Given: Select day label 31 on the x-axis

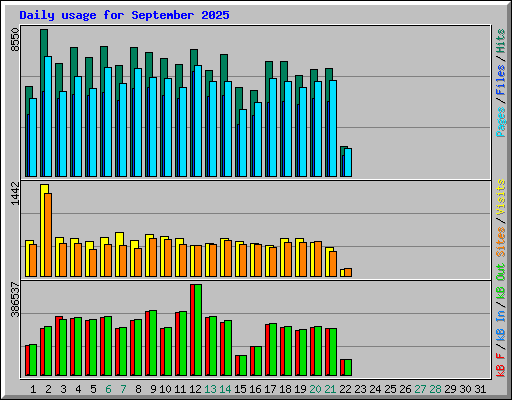Looking at the screenshot, I should (480, 389).
